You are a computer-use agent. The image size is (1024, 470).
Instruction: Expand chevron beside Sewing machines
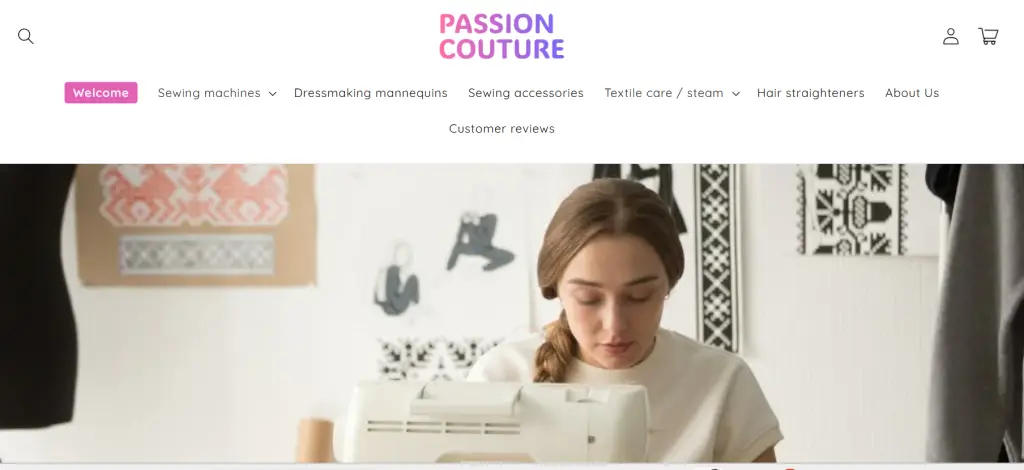(272, 93)
